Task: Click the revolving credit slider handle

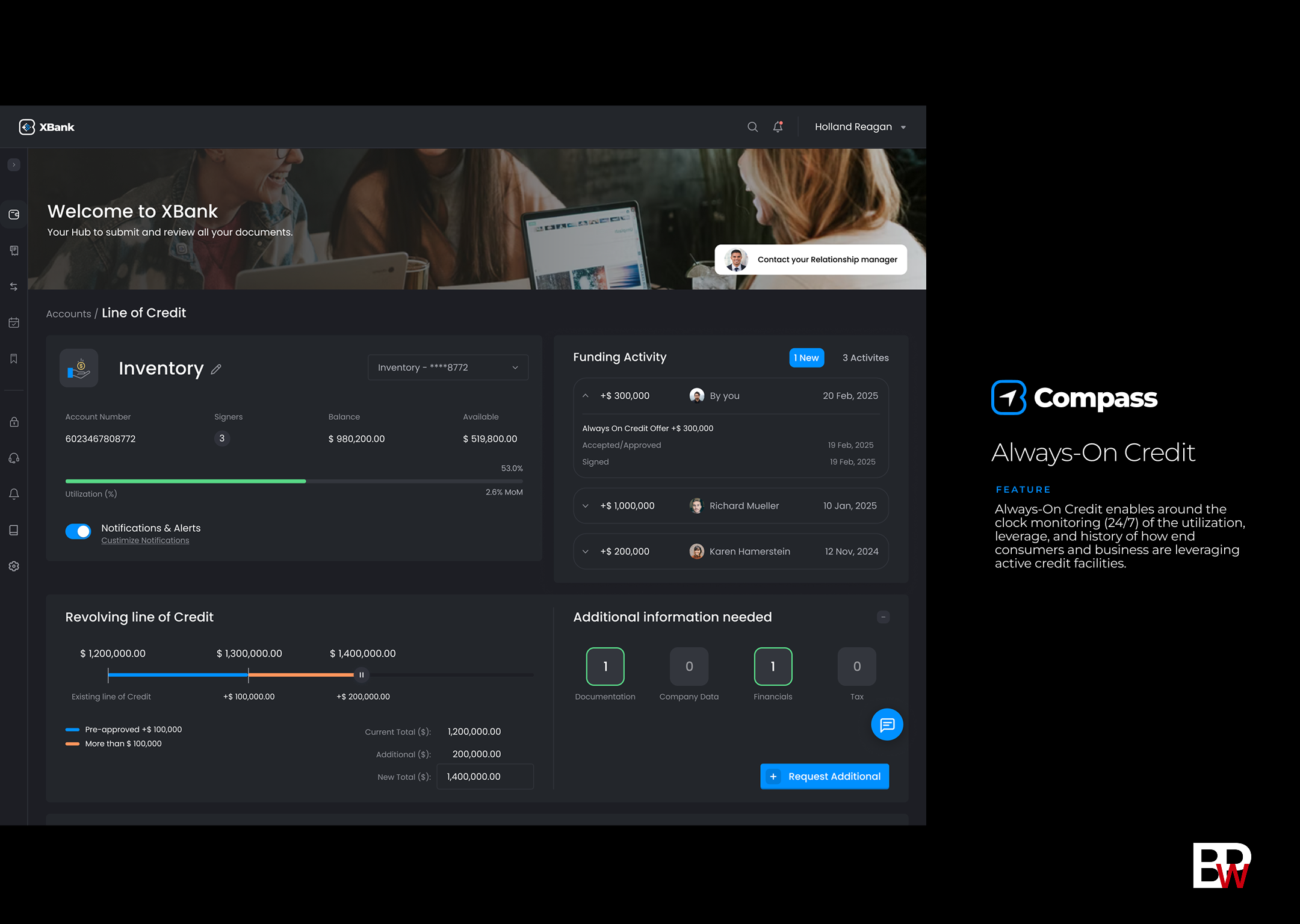Action: 361,675
